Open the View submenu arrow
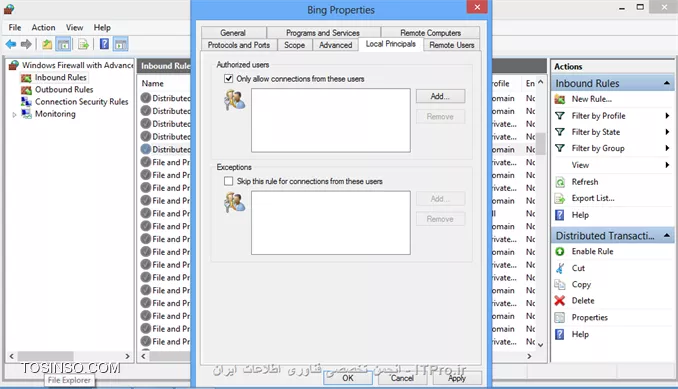Screen dimensions: 678x389 point(668,165)
